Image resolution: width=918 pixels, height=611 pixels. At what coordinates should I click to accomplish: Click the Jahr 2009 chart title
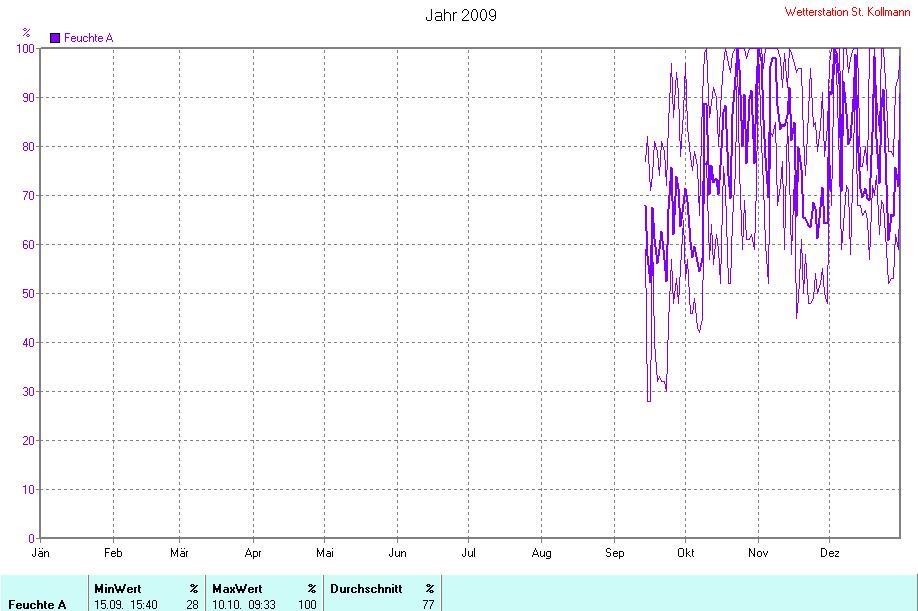pos(461,15)
